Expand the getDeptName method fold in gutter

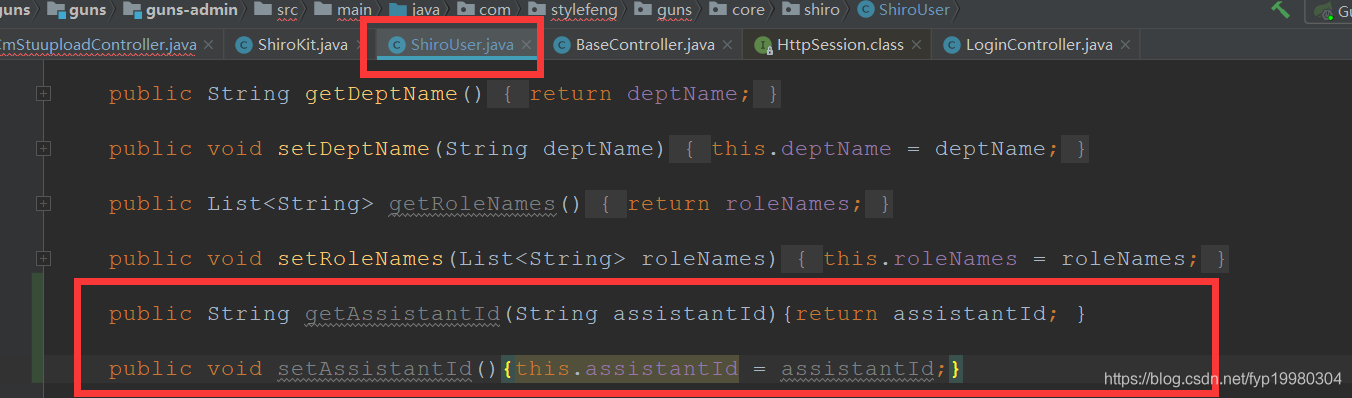[43, 94]
